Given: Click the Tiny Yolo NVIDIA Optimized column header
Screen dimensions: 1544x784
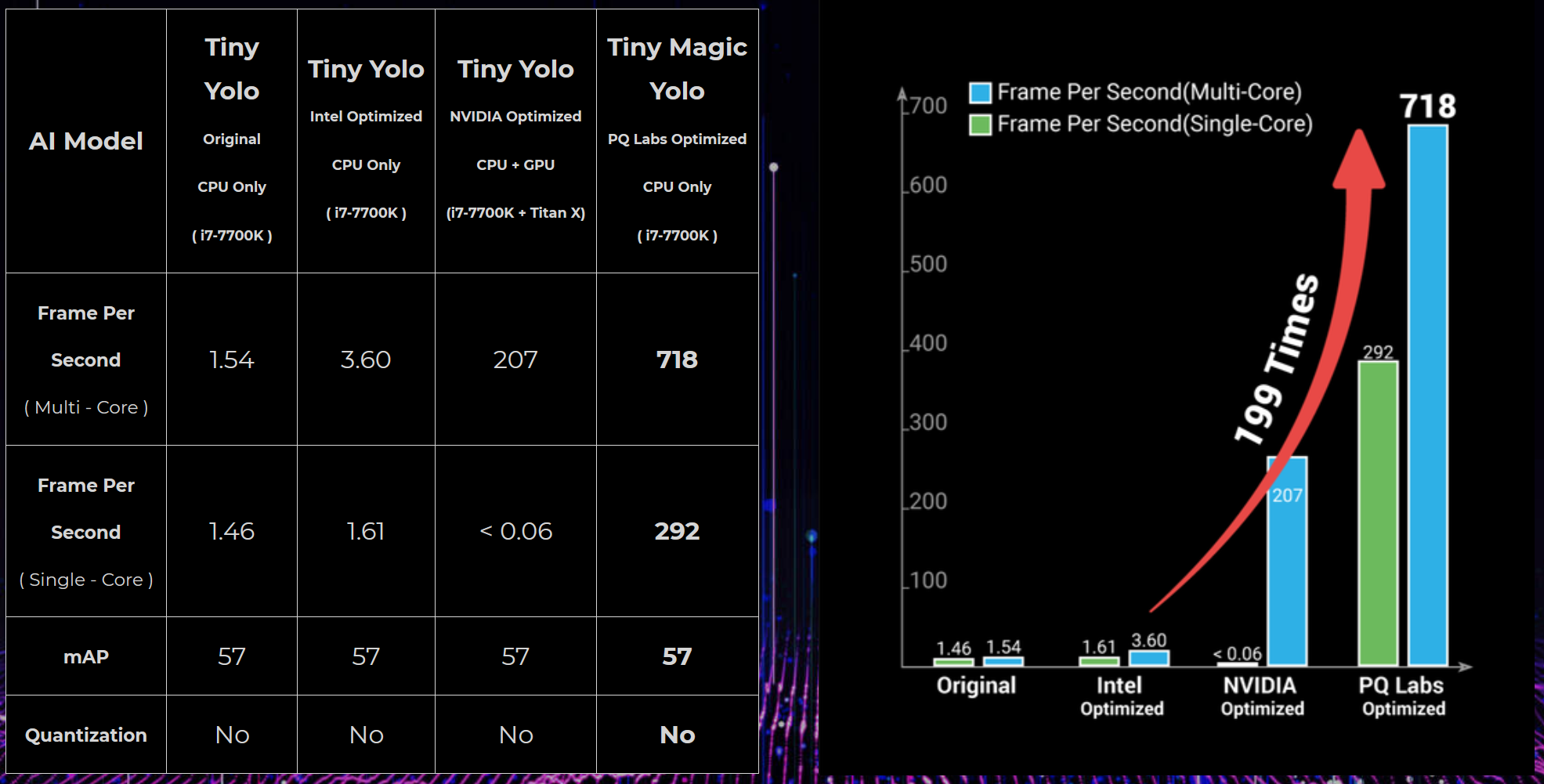Looking at the screenshot, I should click(x=515, y=141).
